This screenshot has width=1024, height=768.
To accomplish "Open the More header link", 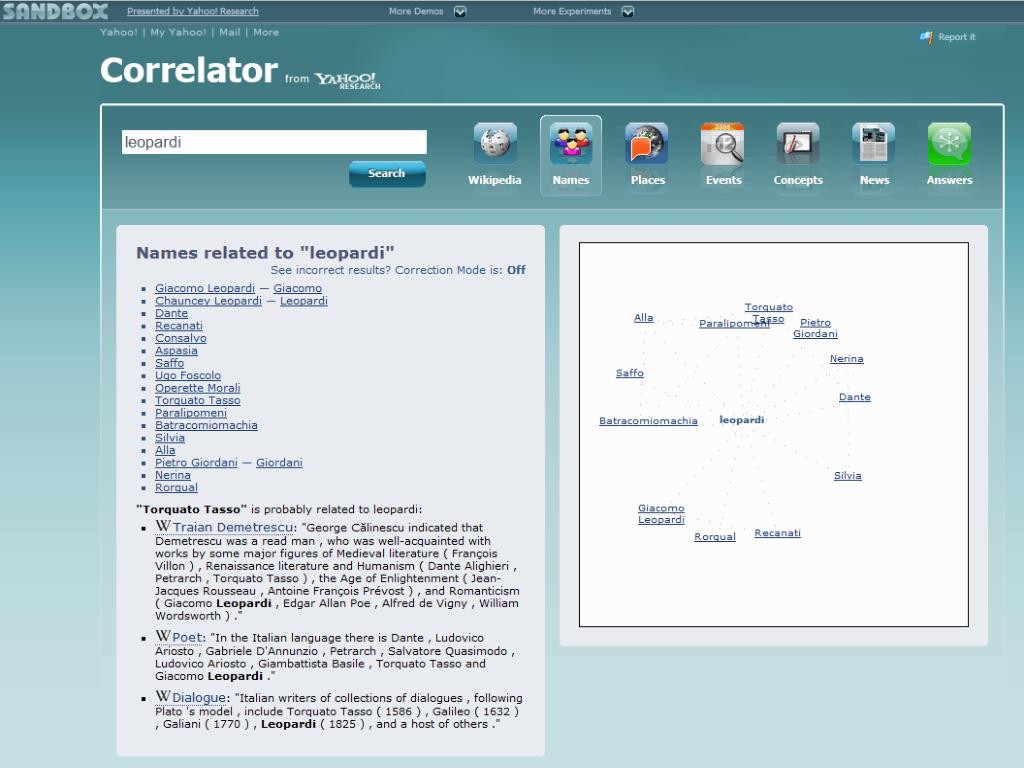I will tap(266, 32).
